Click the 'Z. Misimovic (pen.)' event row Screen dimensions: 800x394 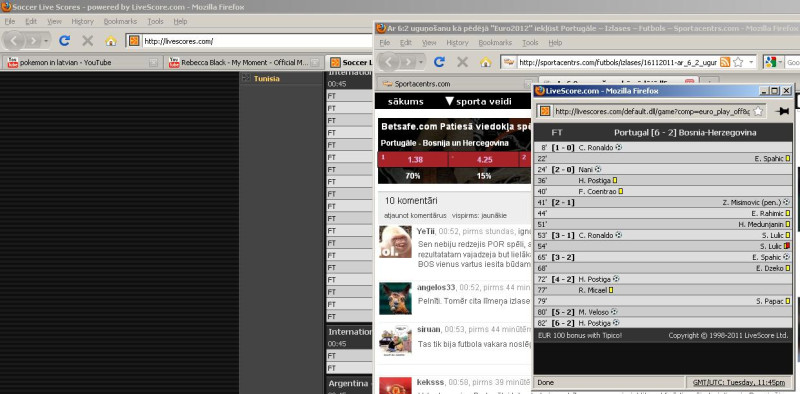pyautogui.click(x=663, y=202)
